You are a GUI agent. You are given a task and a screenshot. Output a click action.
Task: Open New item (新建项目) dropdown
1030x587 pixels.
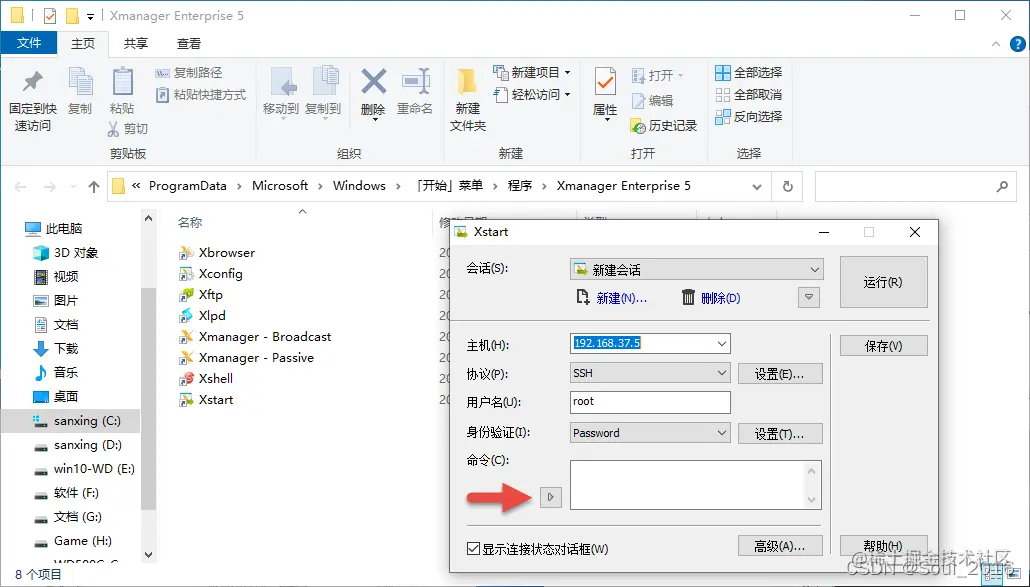pos(531,72)
